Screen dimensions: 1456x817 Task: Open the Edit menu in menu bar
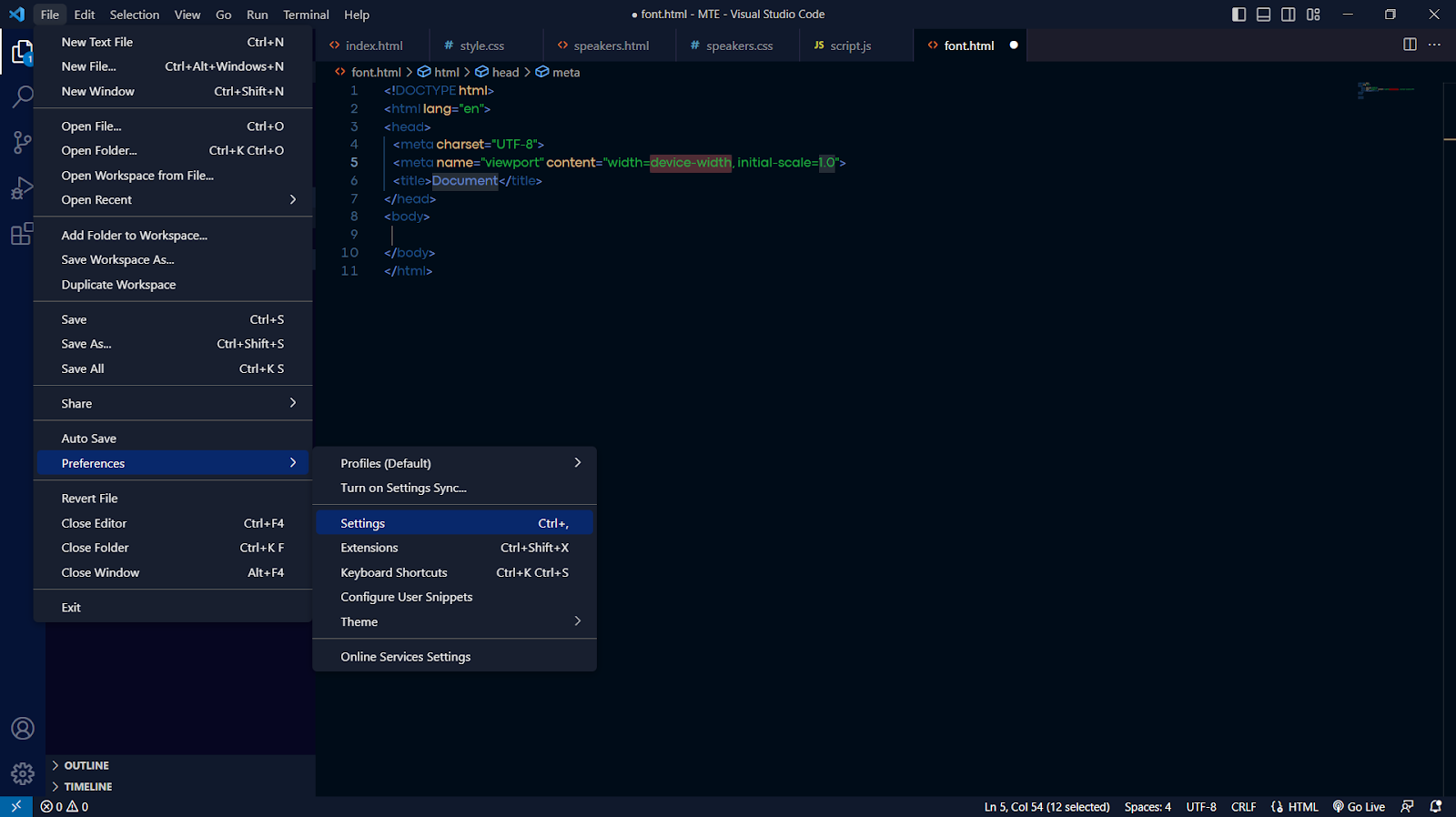coord(85,15)
